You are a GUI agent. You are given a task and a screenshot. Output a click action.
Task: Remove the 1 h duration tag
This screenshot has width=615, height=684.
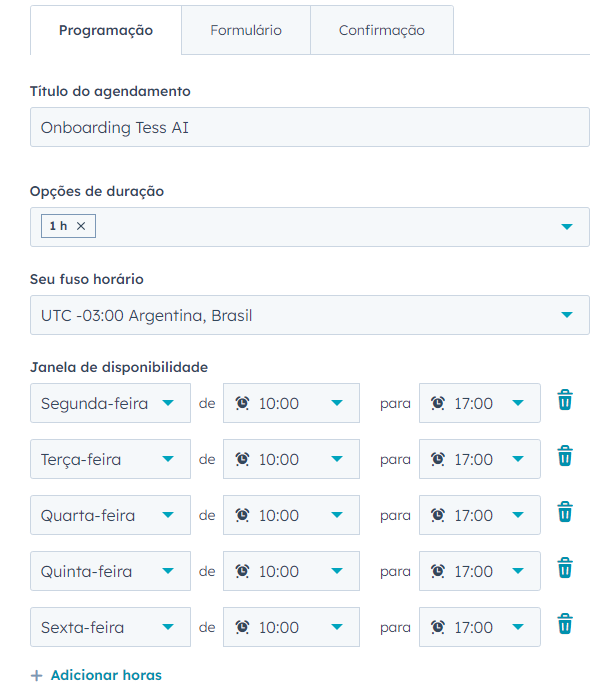point(81,226)
